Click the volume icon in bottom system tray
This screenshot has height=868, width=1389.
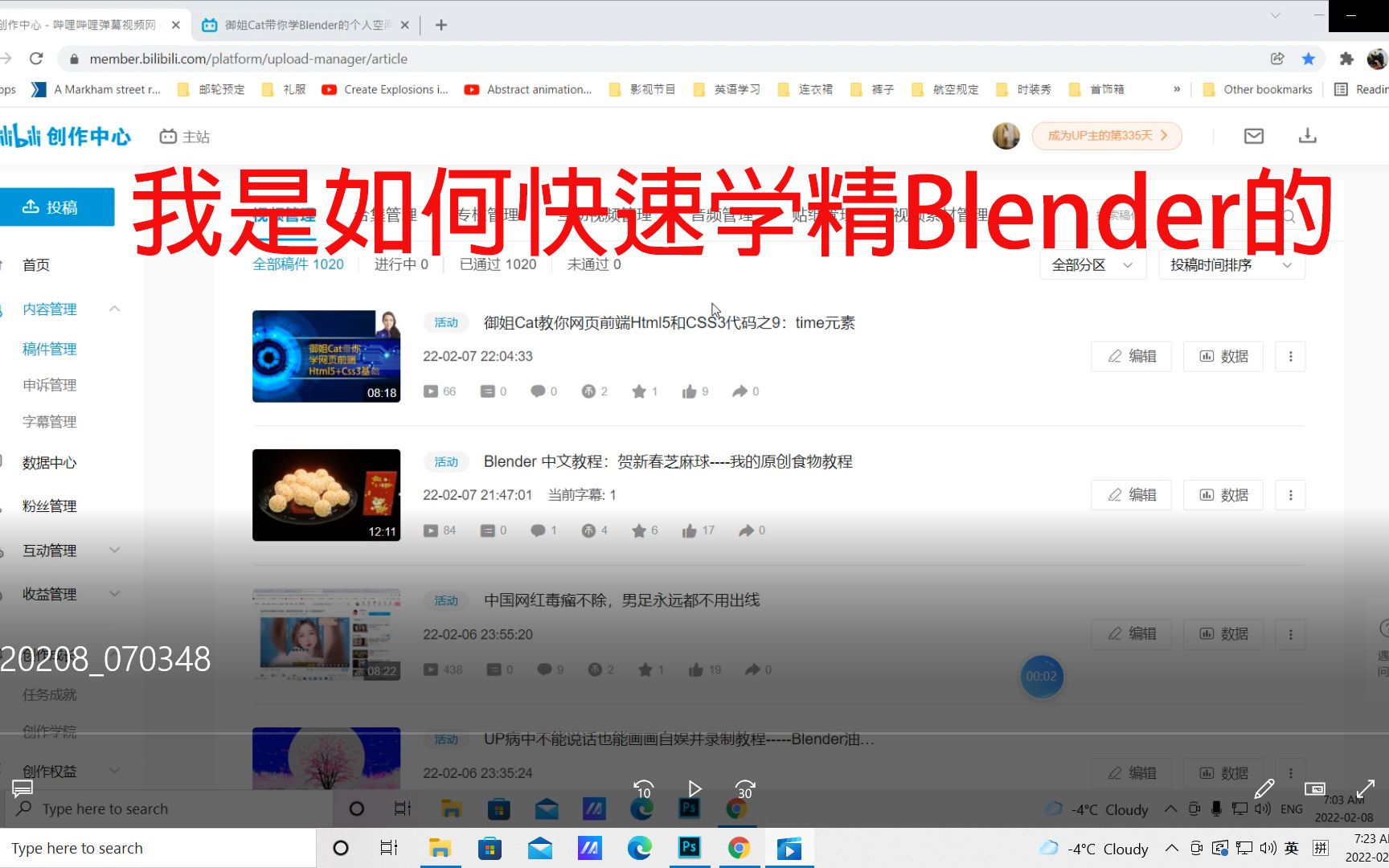(x=1268, y=848)
